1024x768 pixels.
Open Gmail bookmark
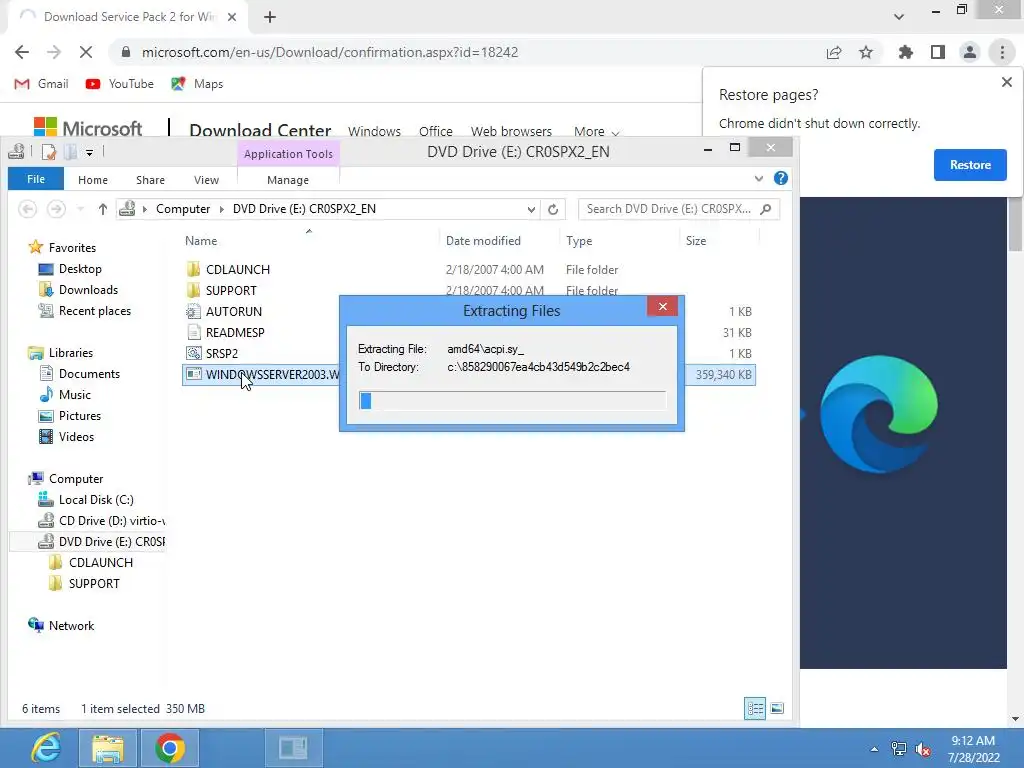(x=41, y=84)
